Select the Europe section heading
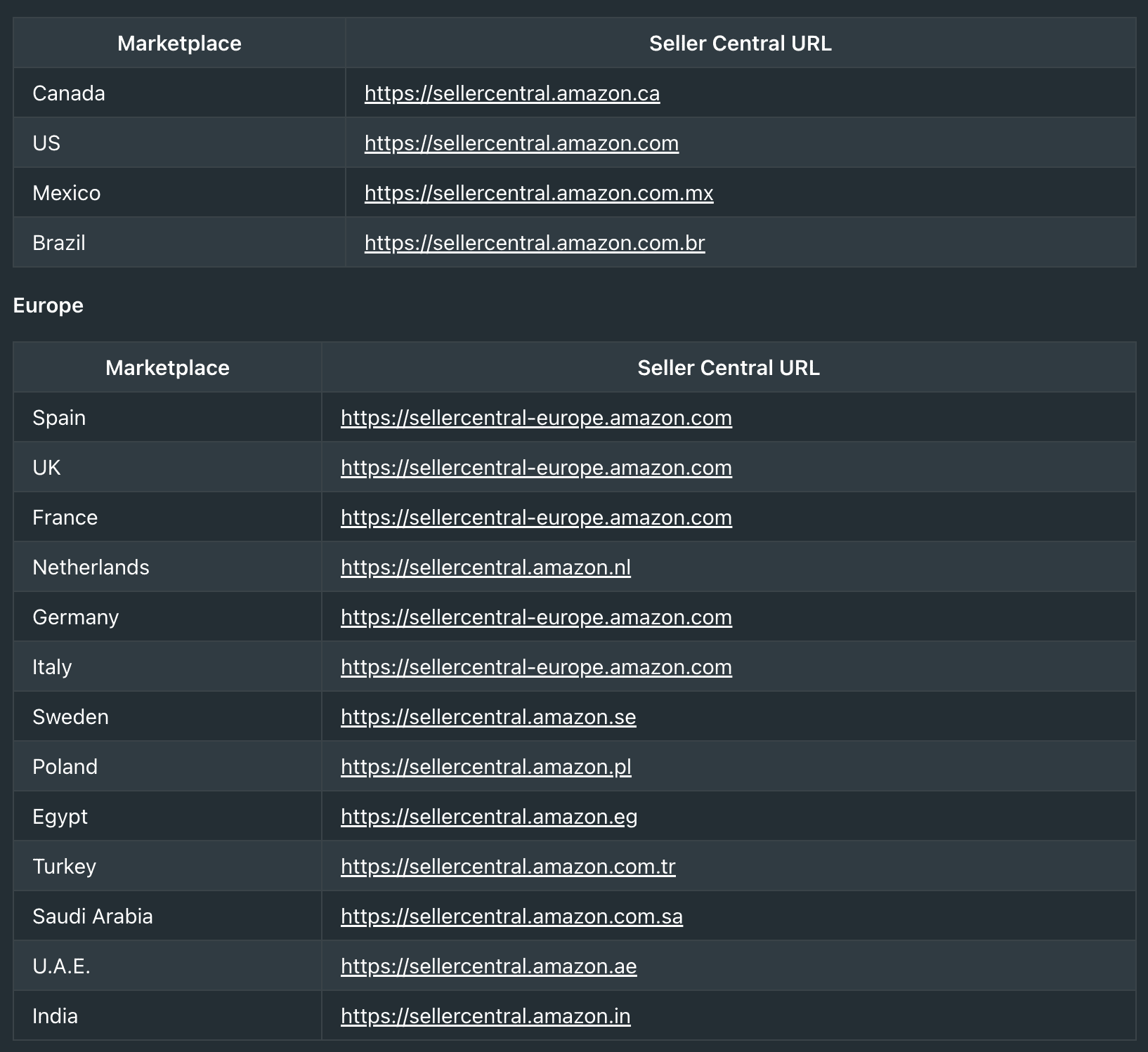This screenshot has width=1148, height=1052. point(48,305)
